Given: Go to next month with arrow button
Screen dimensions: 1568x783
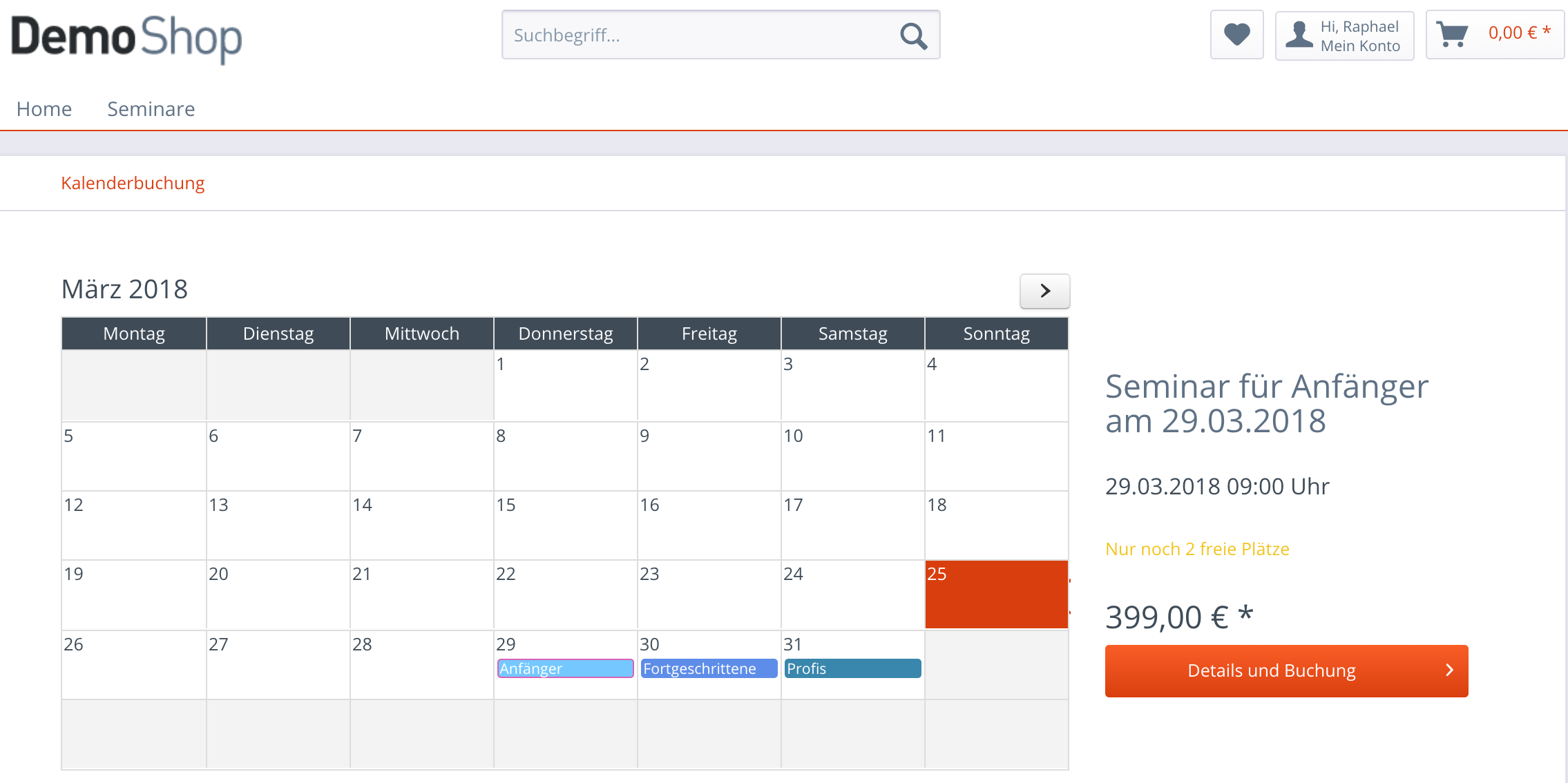Looking at the screenshot, I should point(1044,291).
